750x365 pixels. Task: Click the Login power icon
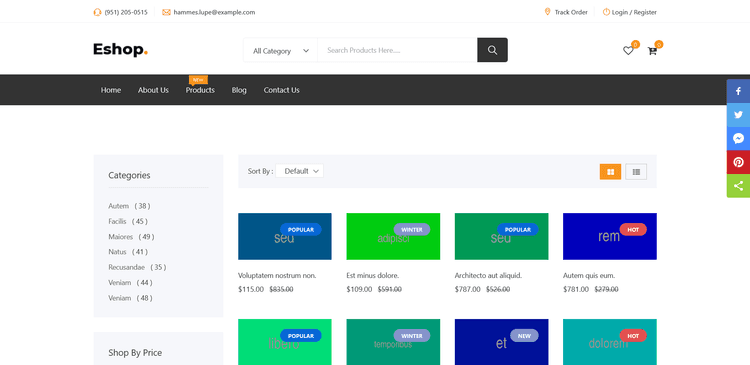[606, 12]
